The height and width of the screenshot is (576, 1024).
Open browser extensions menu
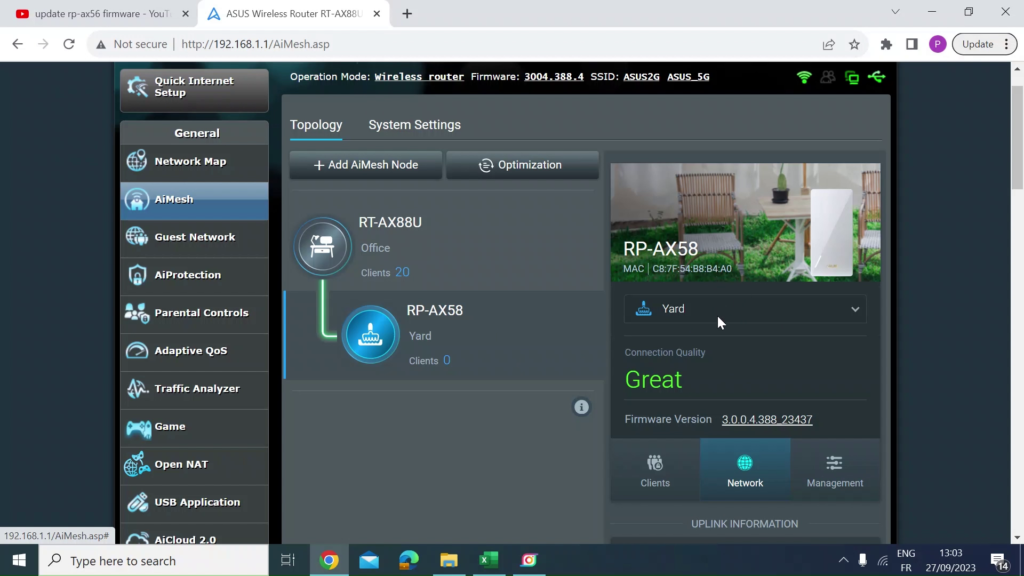click(x=886, y=44)
